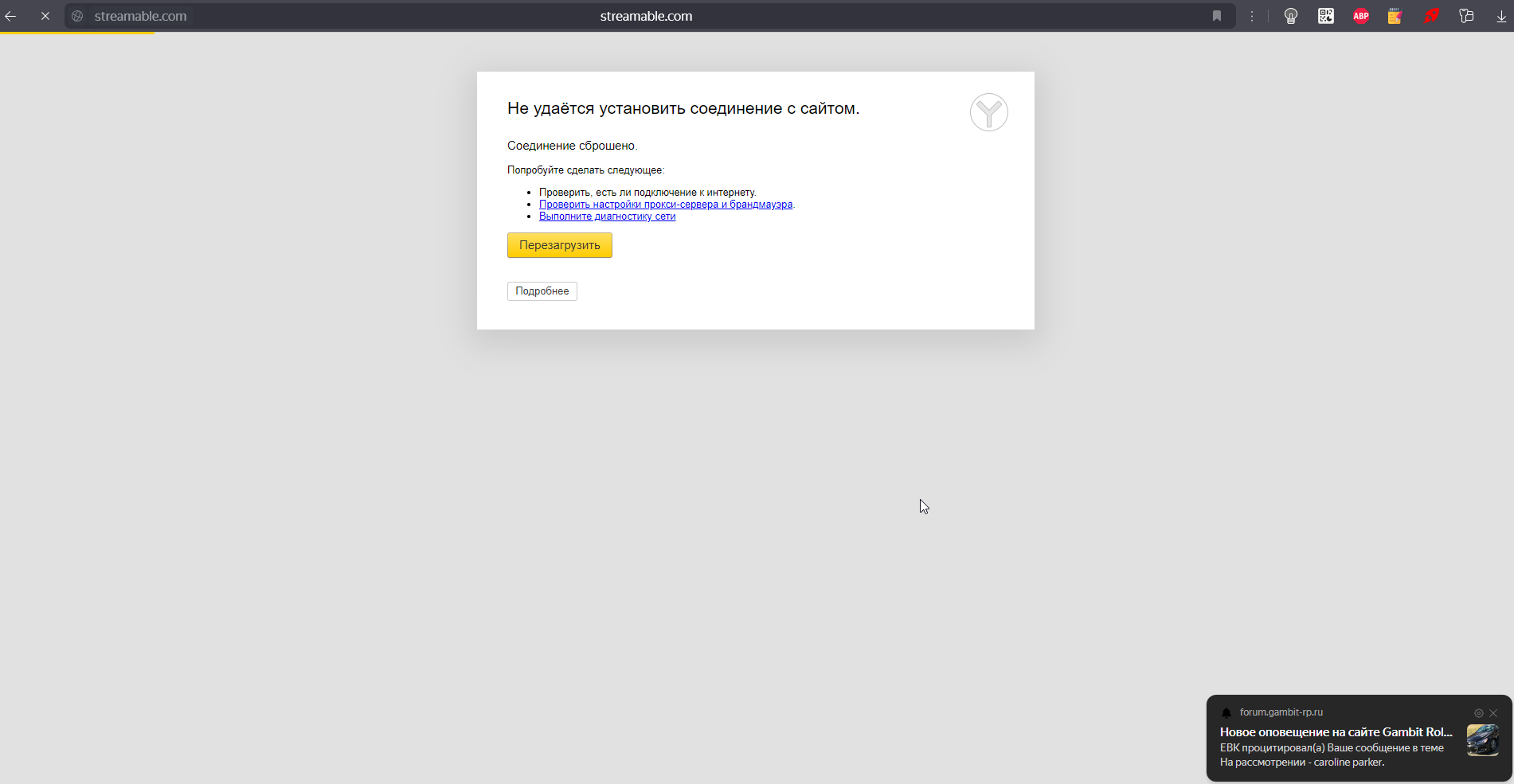Open notification settings gear in the popup
Image resolution: width=1514 pixels, height=784 pixels.
pyautogui.click(x=1479, y=713)
